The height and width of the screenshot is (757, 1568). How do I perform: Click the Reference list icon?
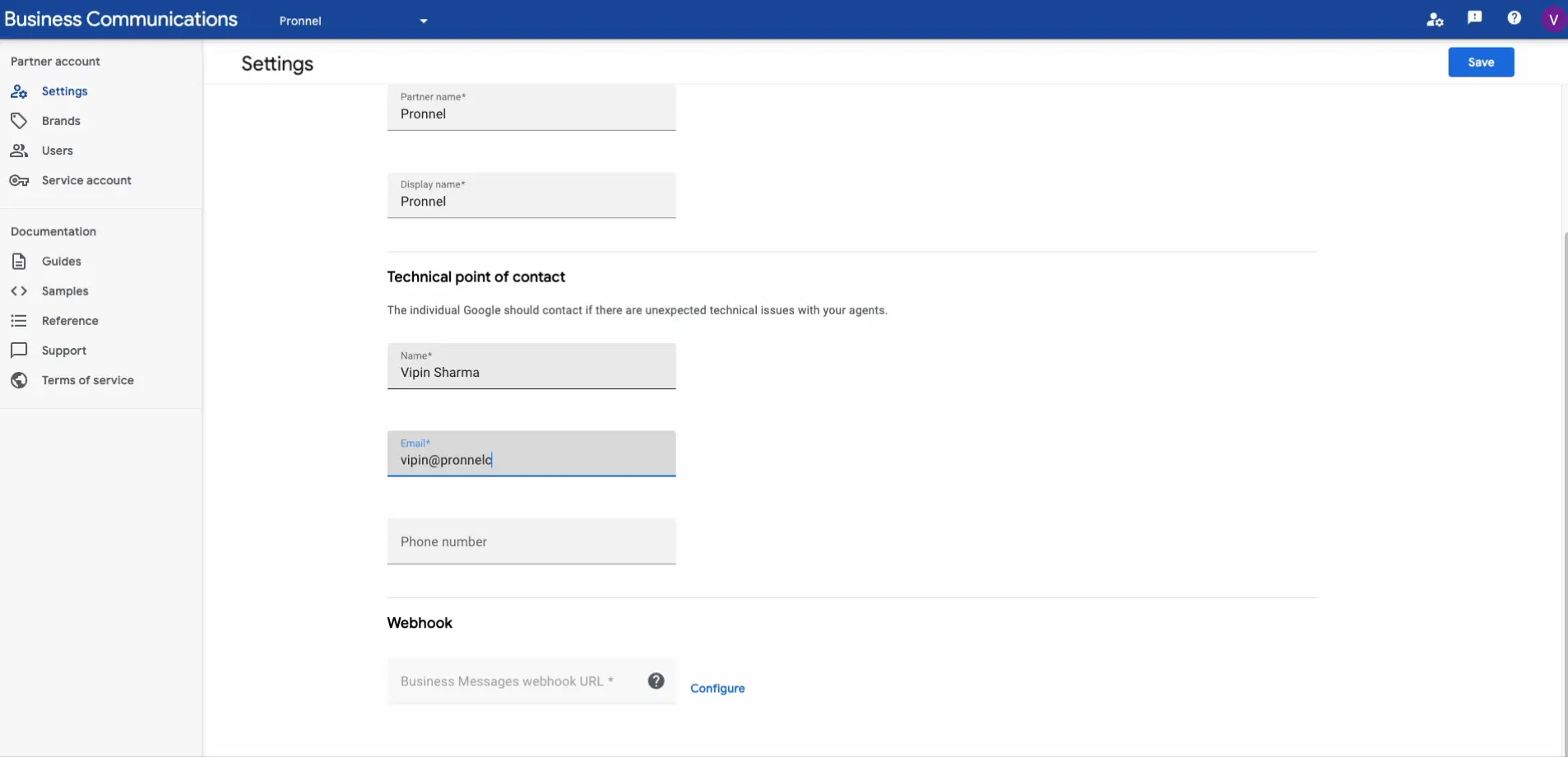pyautogui.click(x=19, y=321)
